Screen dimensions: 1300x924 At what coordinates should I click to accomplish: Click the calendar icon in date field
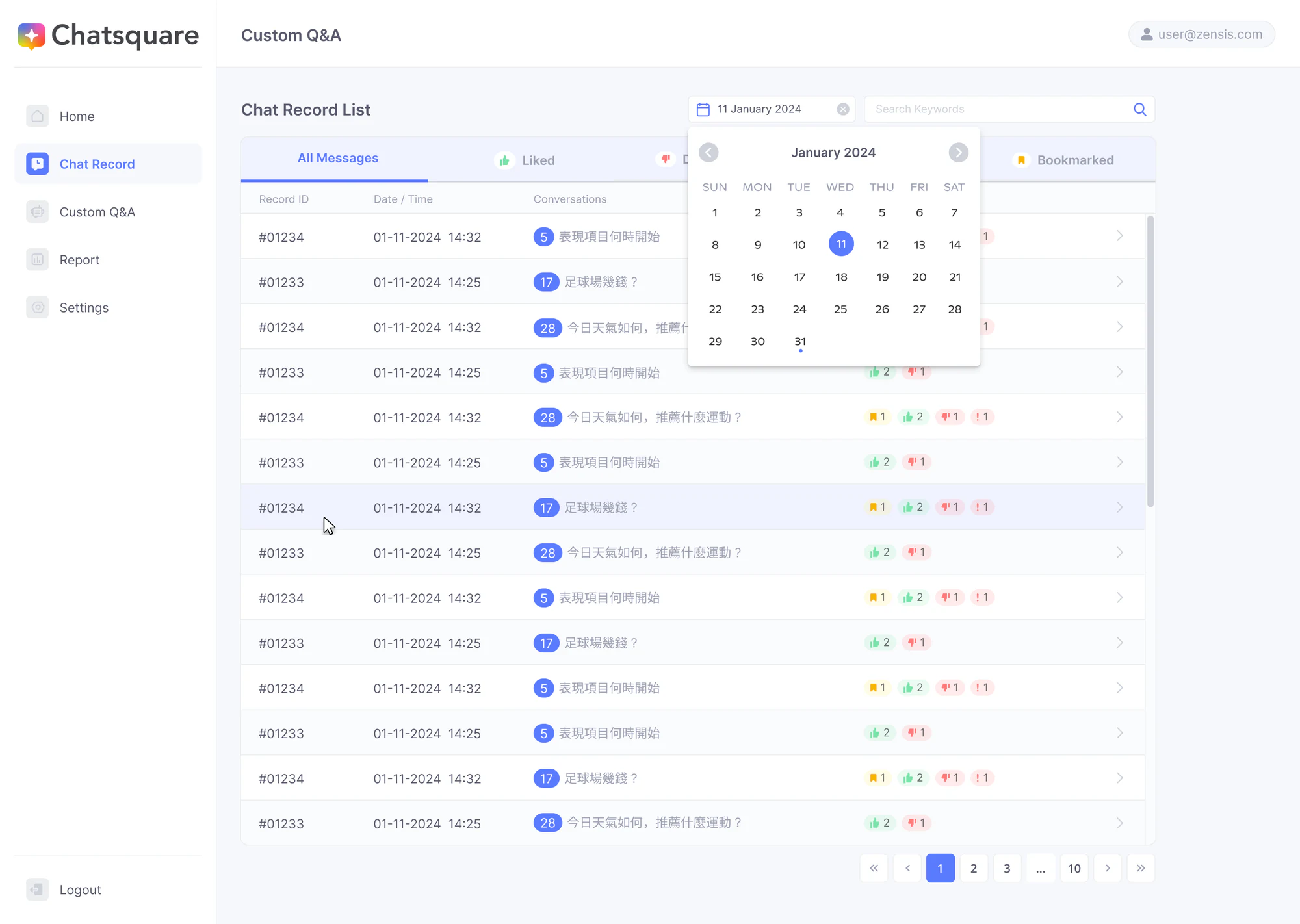pyautogui.click(x=703, y=109)
